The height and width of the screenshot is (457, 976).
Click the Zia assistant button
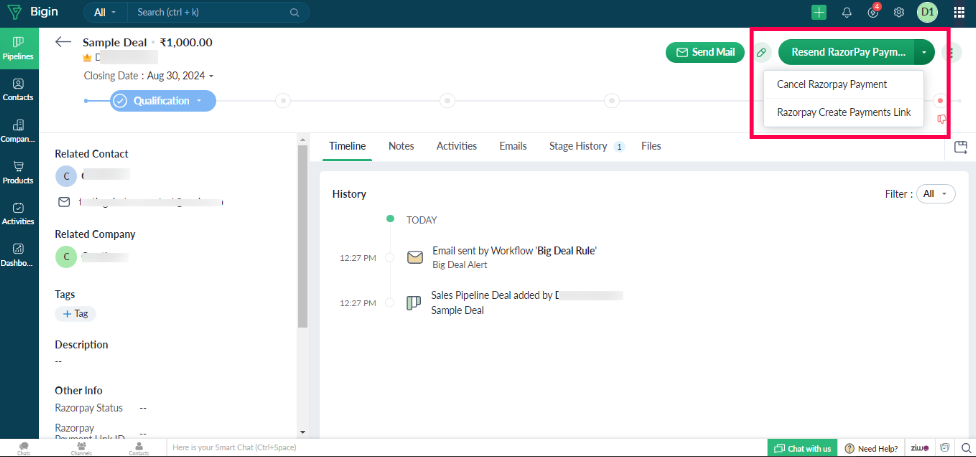[x=920, y=448]
